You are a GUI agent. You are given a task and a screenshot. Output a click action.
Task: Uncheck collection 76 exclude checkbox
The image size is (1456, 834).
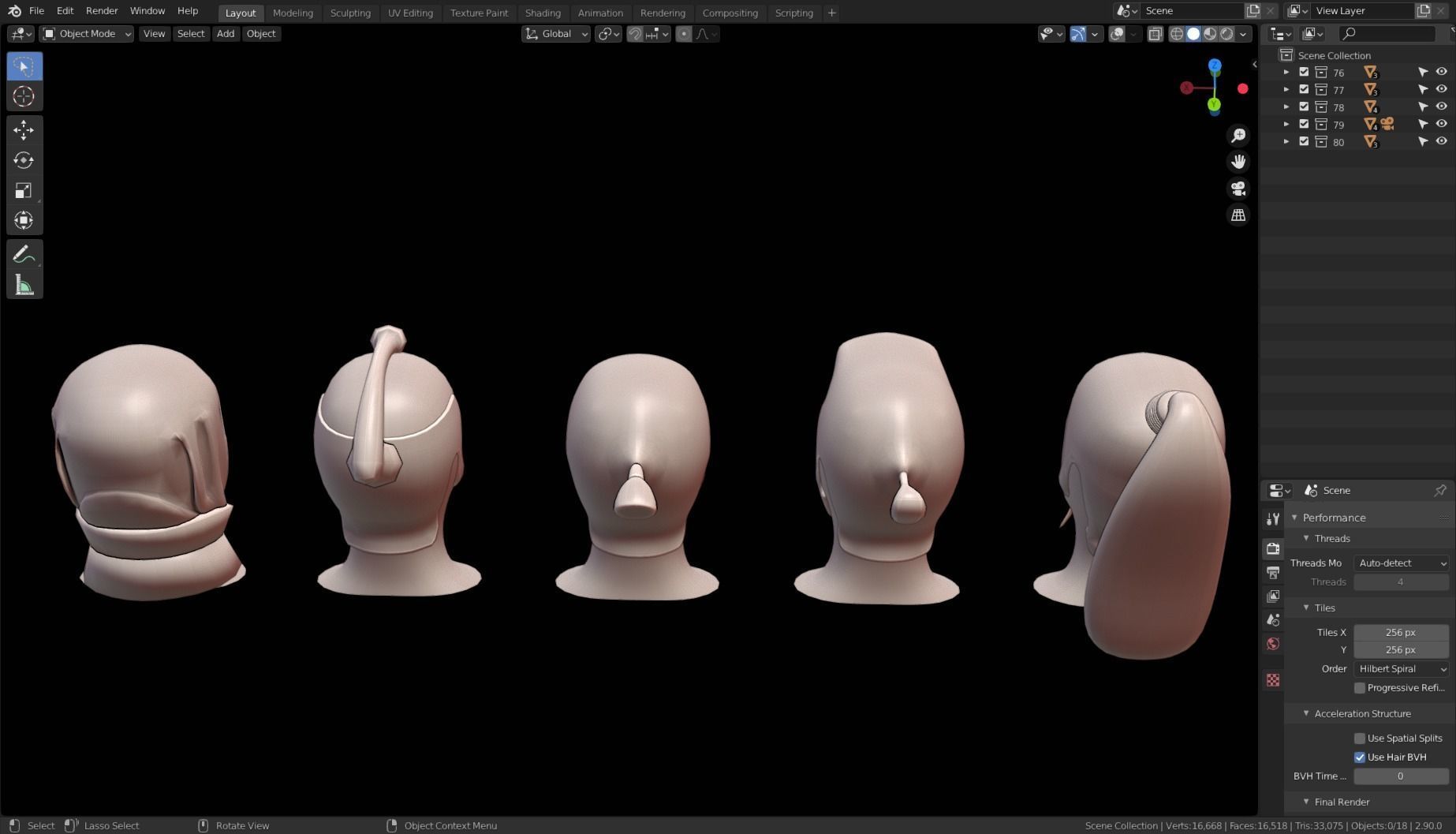click(x=1304, y=72)
